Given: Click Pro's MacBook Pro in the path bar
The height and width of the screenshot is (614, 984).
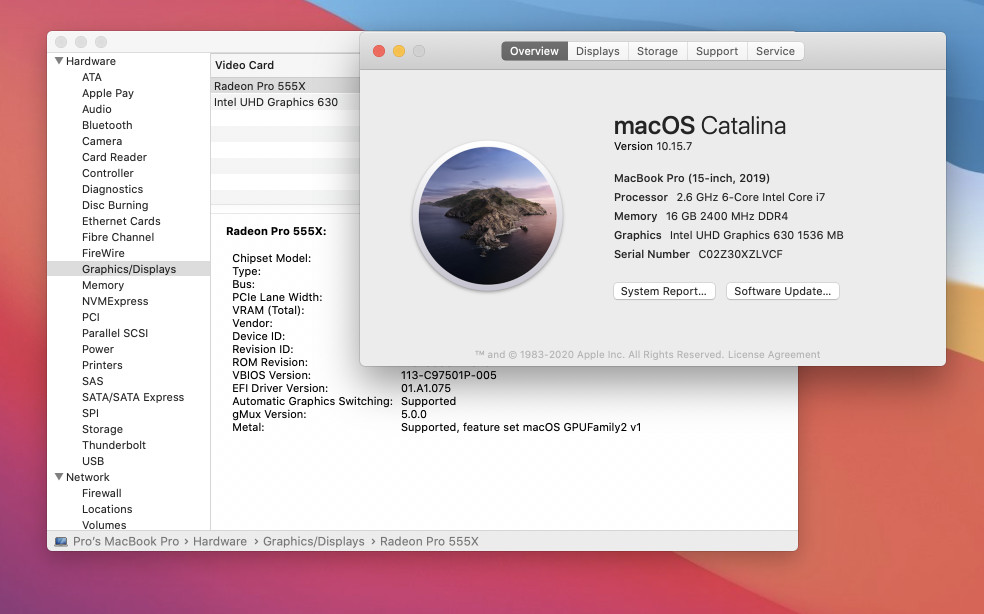Looking at the screenshot, I should tap(126, 541).
